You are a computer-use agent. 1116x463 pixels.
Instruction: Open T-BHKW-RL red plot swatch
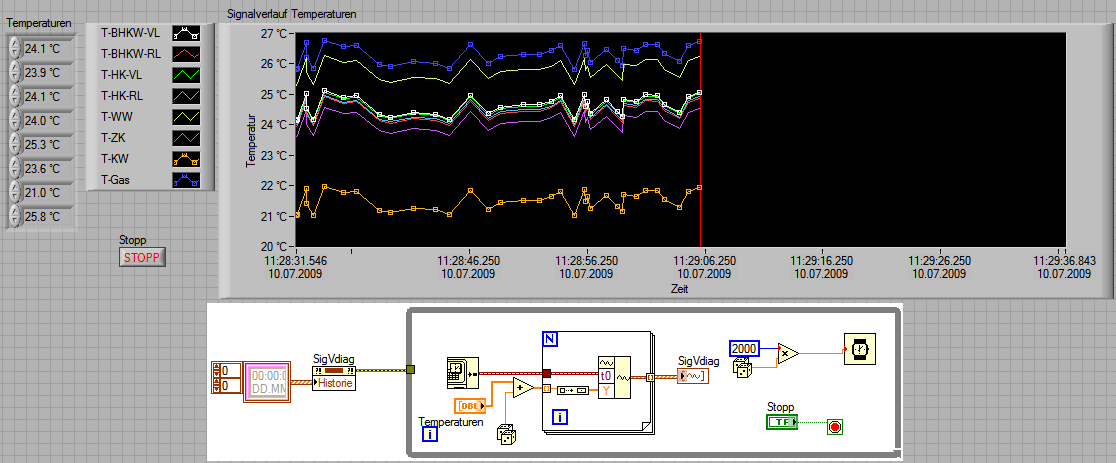click(x=186, y=53)
